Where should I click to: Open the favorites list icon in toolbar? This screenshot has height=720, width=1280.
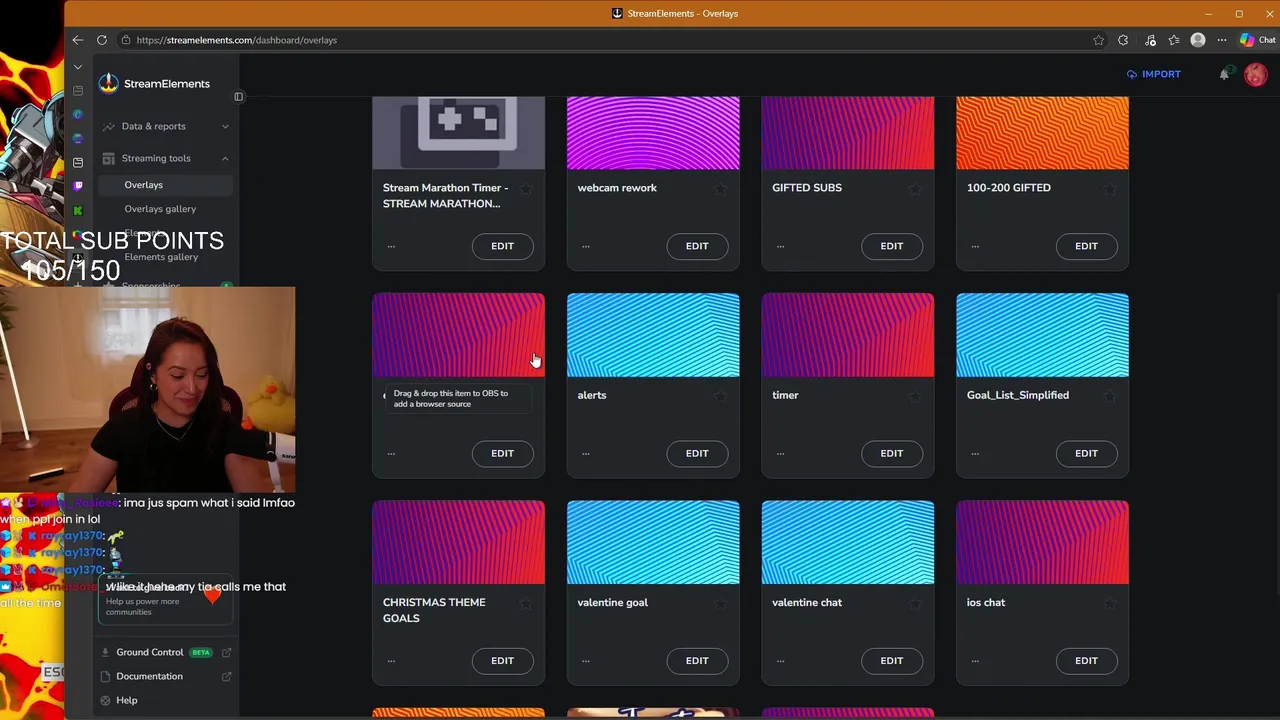[x=1174, y=40]
